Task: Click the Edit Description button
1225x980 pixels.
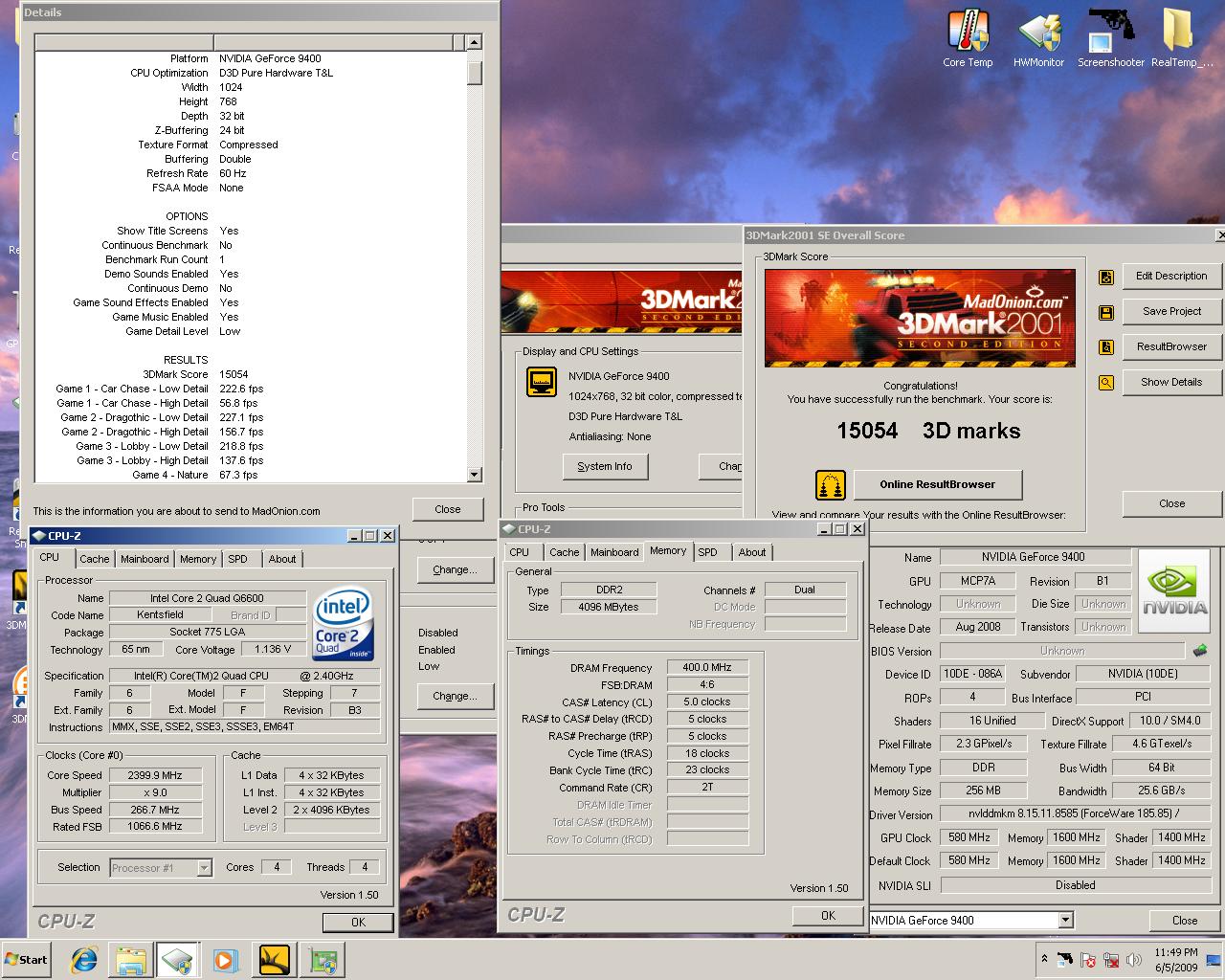Action: click(1171, 276)
